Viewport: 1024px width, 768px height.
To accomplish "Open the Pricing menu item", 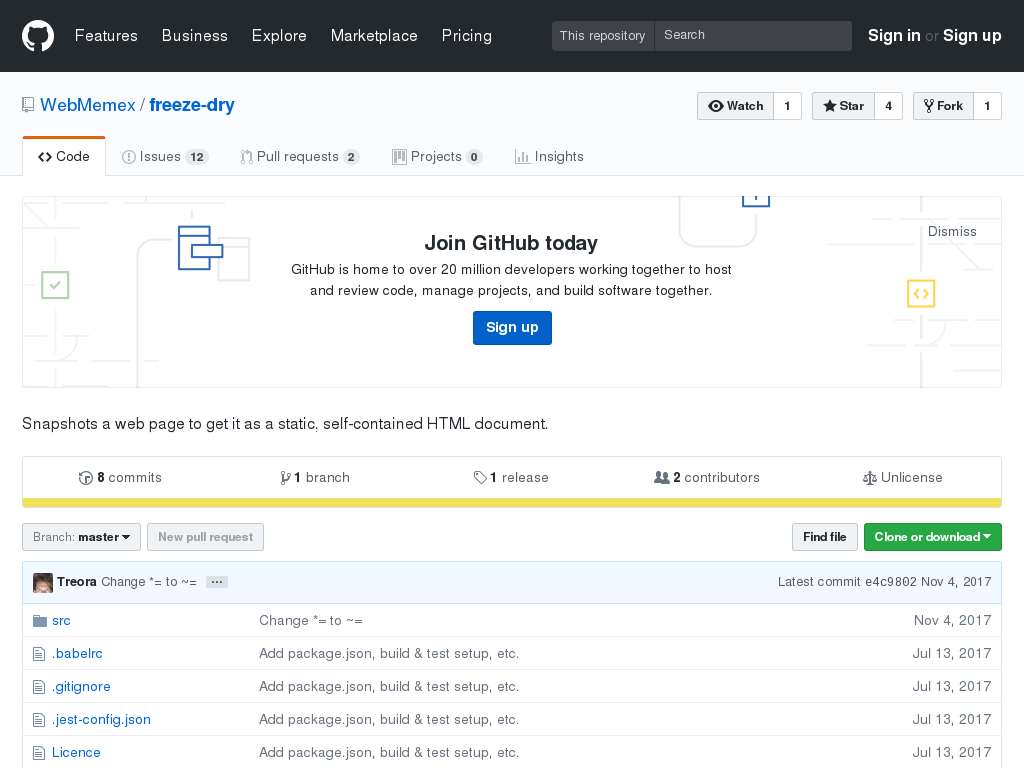I will point(467,36).
